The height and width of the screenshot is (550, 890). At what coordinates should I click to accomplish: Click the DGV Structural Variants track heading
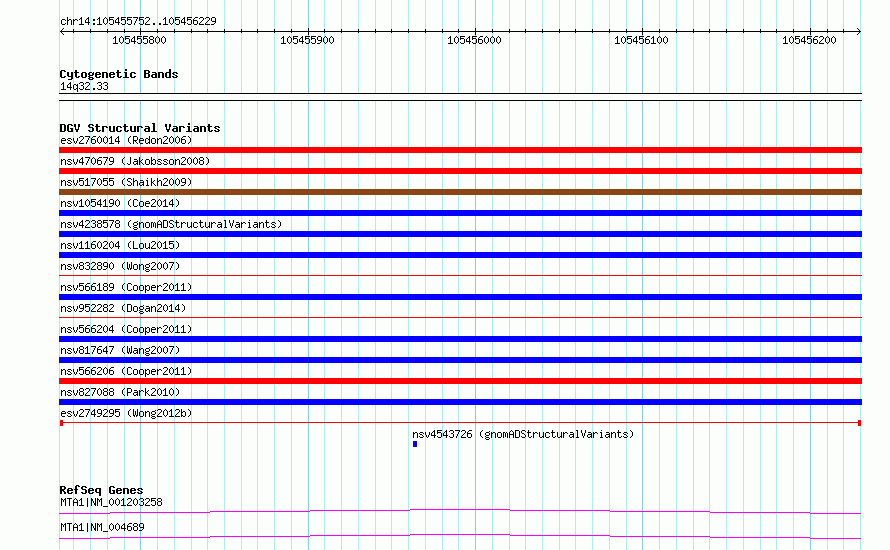140,128
